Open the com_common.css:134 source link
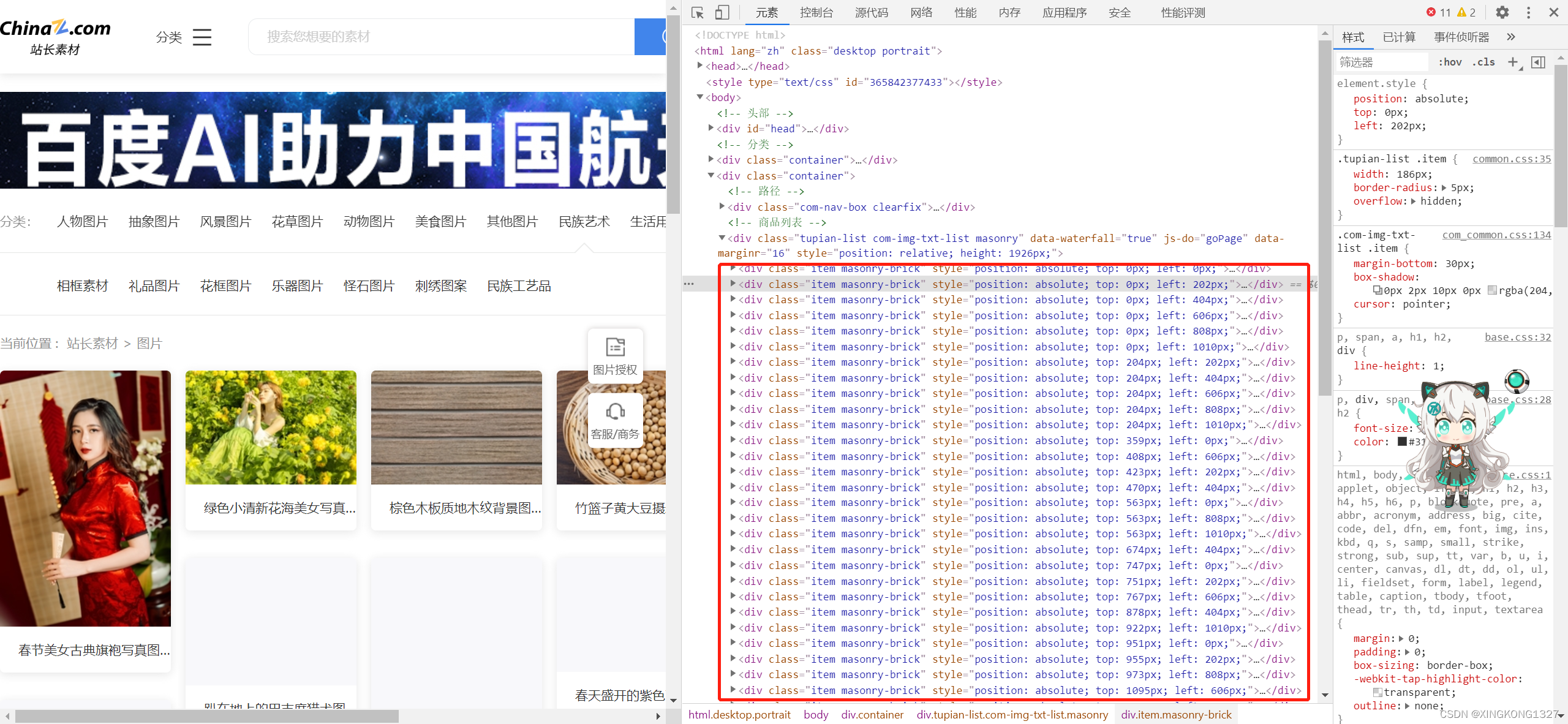The height and width of the screenshot is (724, 1568). 1496,235
